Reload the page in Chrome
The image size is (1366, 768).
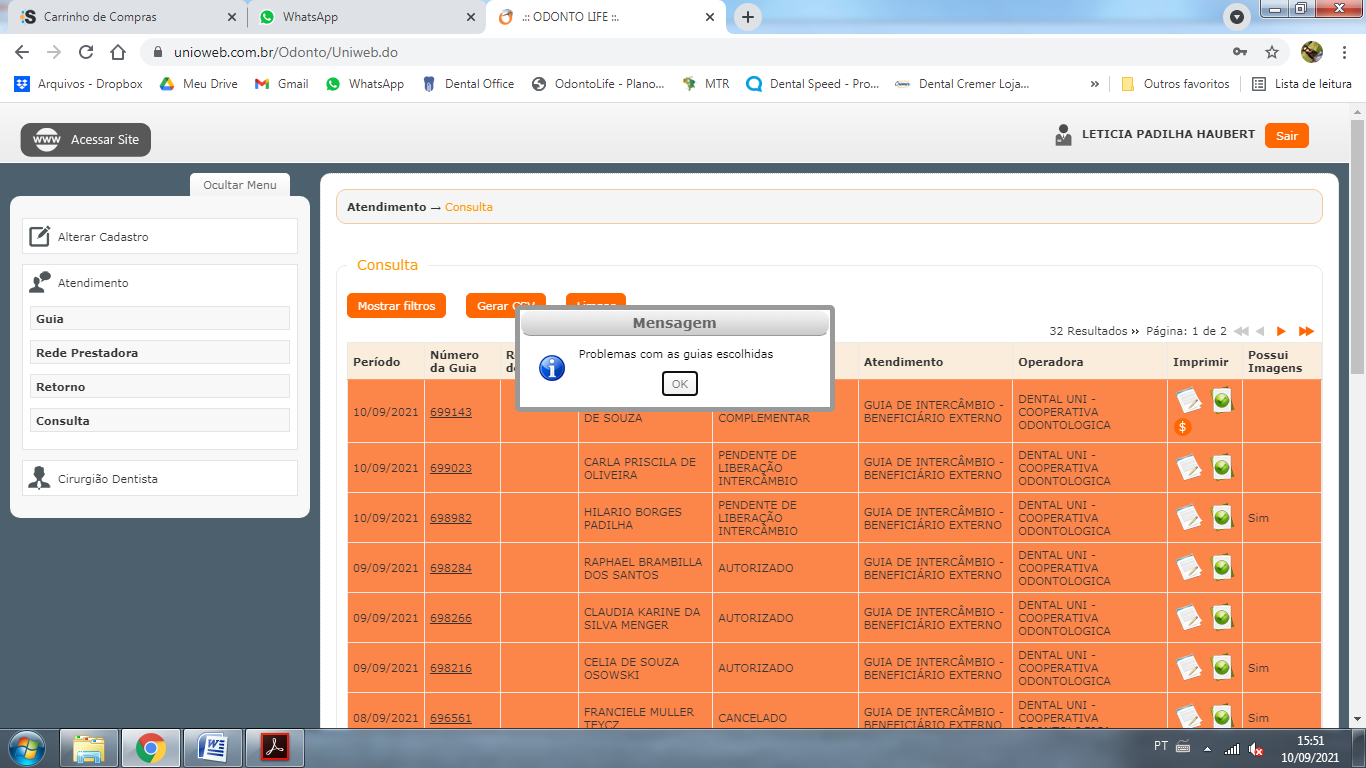click(86, 52)
